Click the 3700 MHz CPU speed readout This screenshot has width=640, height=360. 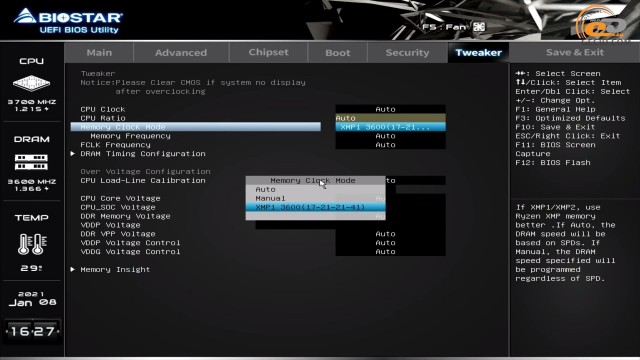point(32,102)
